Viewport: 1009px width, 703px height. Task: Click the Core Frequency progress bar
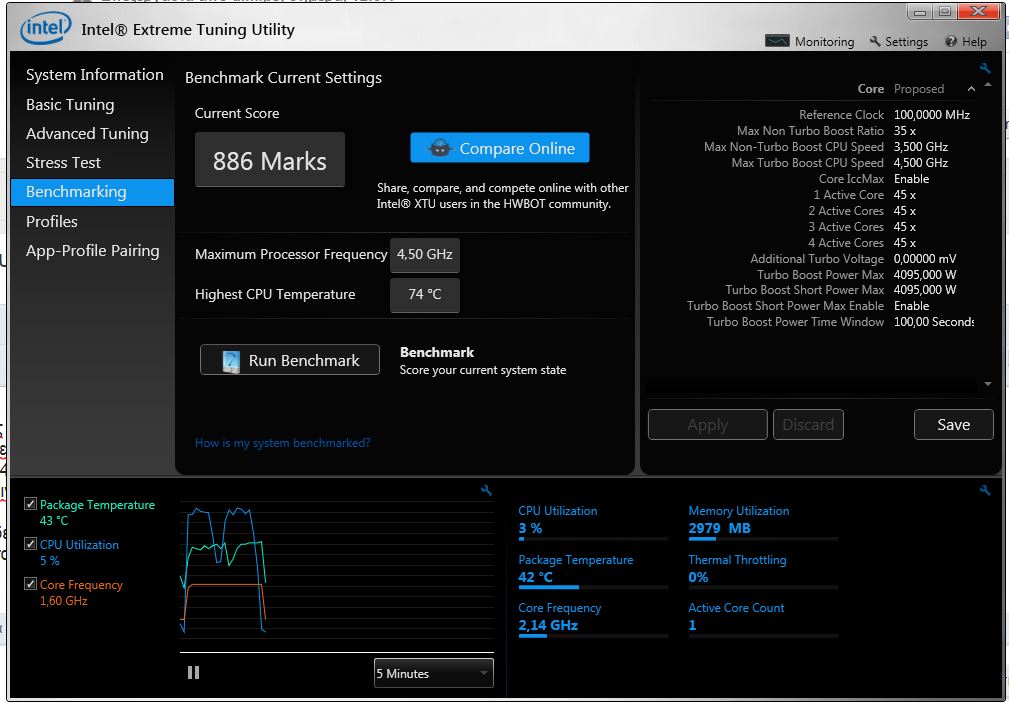pos(593,636)
